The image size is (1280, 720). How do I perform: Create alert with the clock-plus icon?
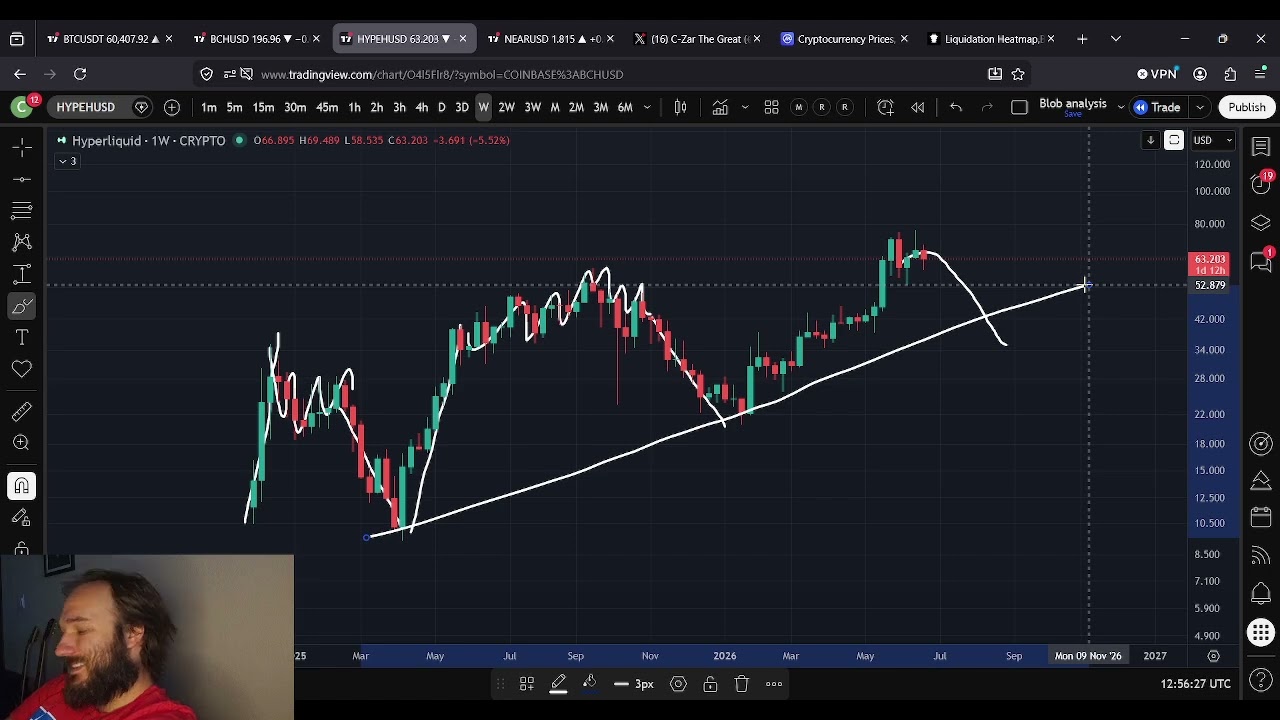(x=885, y=107)
